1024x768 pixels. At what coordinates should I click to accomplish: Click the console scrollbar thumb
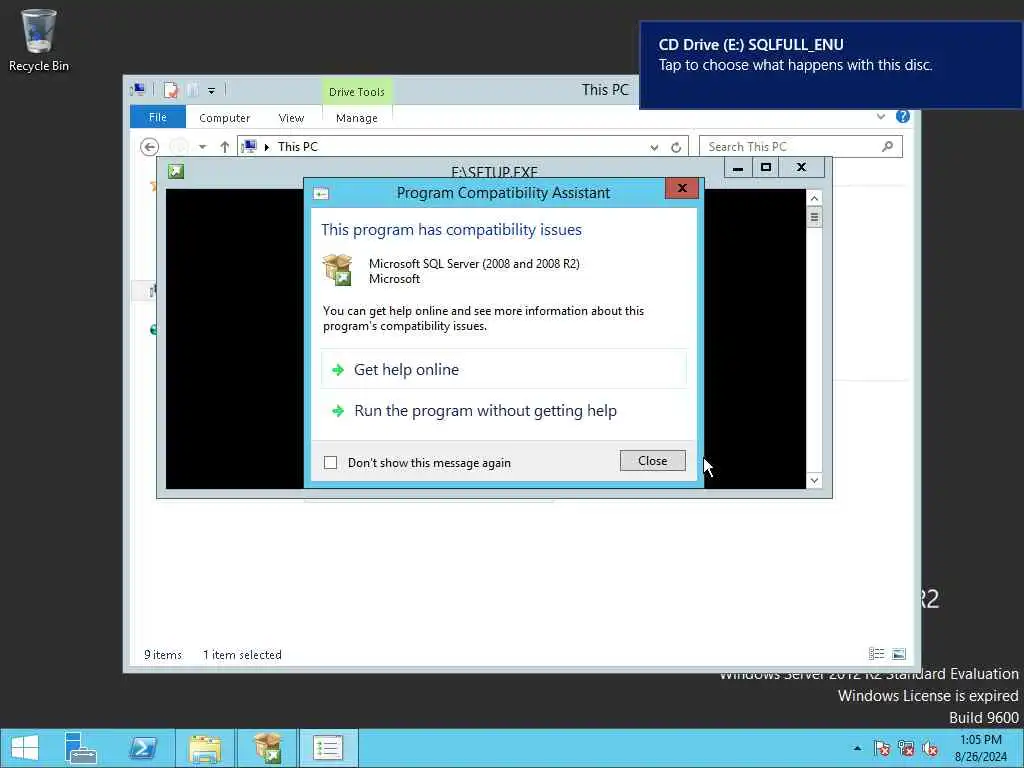[814, 217]
